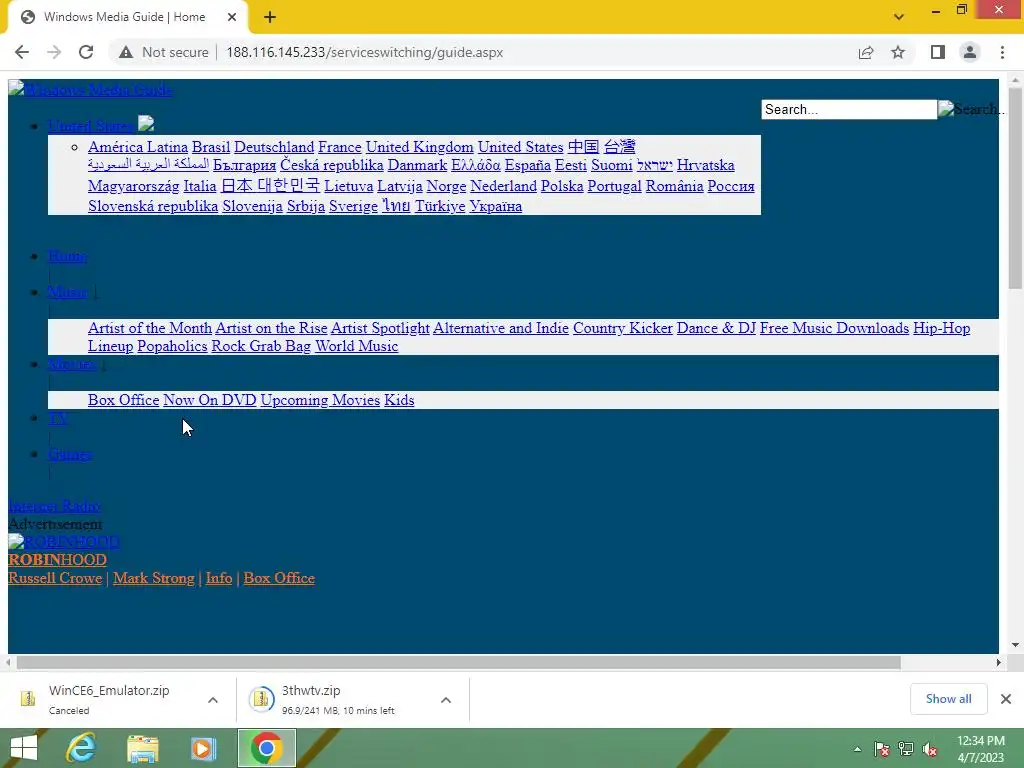Share this page via share icon
This screenshot has width=1024, height=768.
[866, 52]
